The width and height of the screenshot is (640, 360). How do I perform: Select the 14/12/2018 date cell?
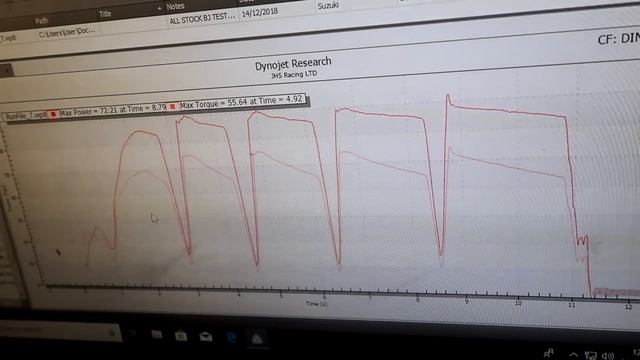[260, 12]
